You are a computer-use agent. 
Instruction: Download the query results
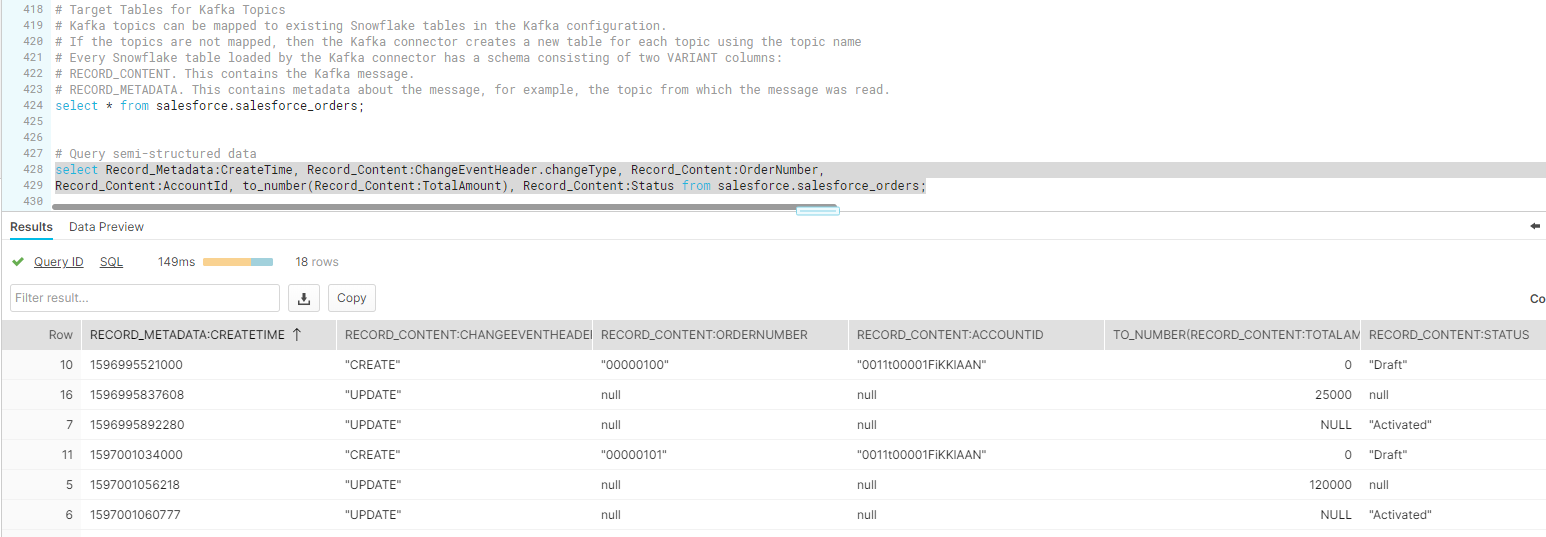click(x=303, y=298)
